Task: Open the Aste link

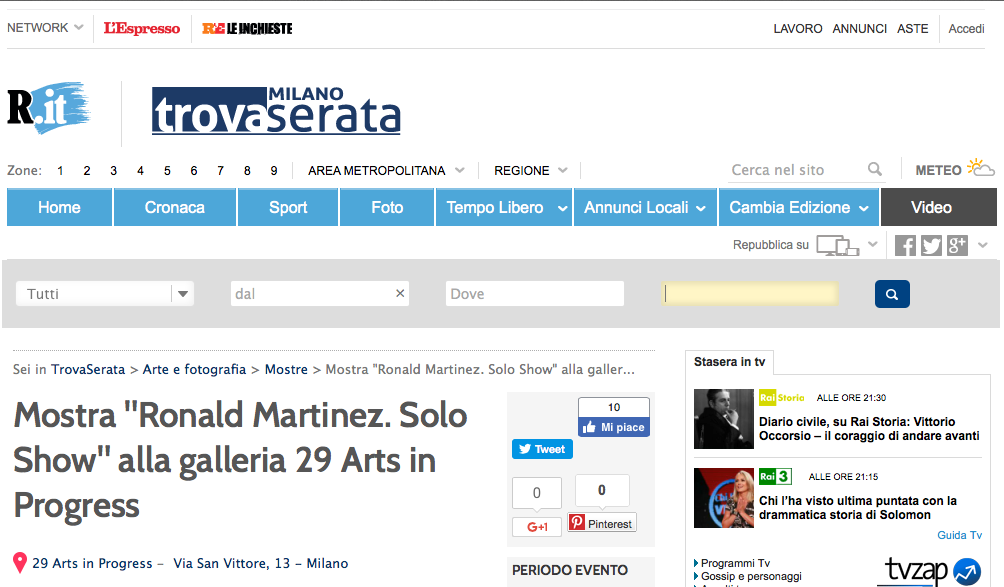Action: pyautogui.click(x=912, y=29)
